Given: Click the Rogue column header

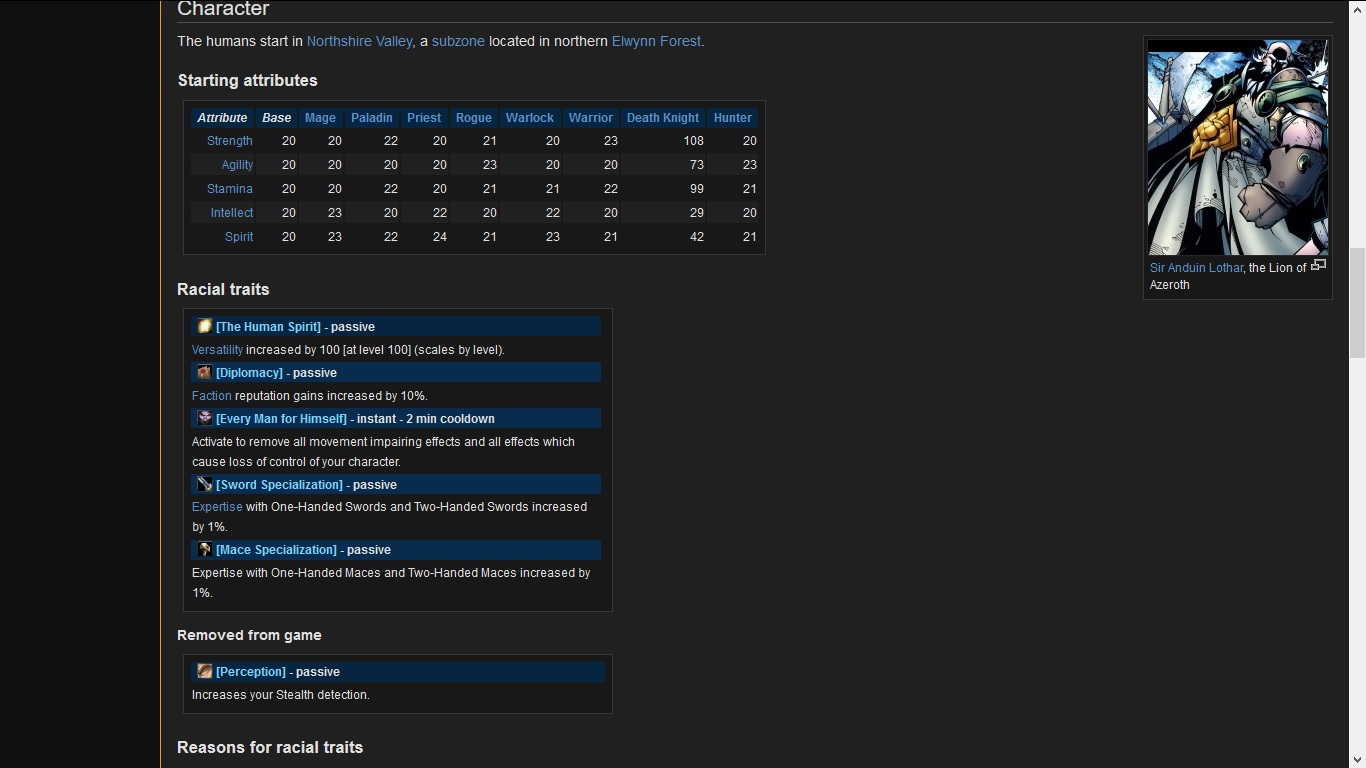Looking at the screenshot, I should [x=474, y=118].
